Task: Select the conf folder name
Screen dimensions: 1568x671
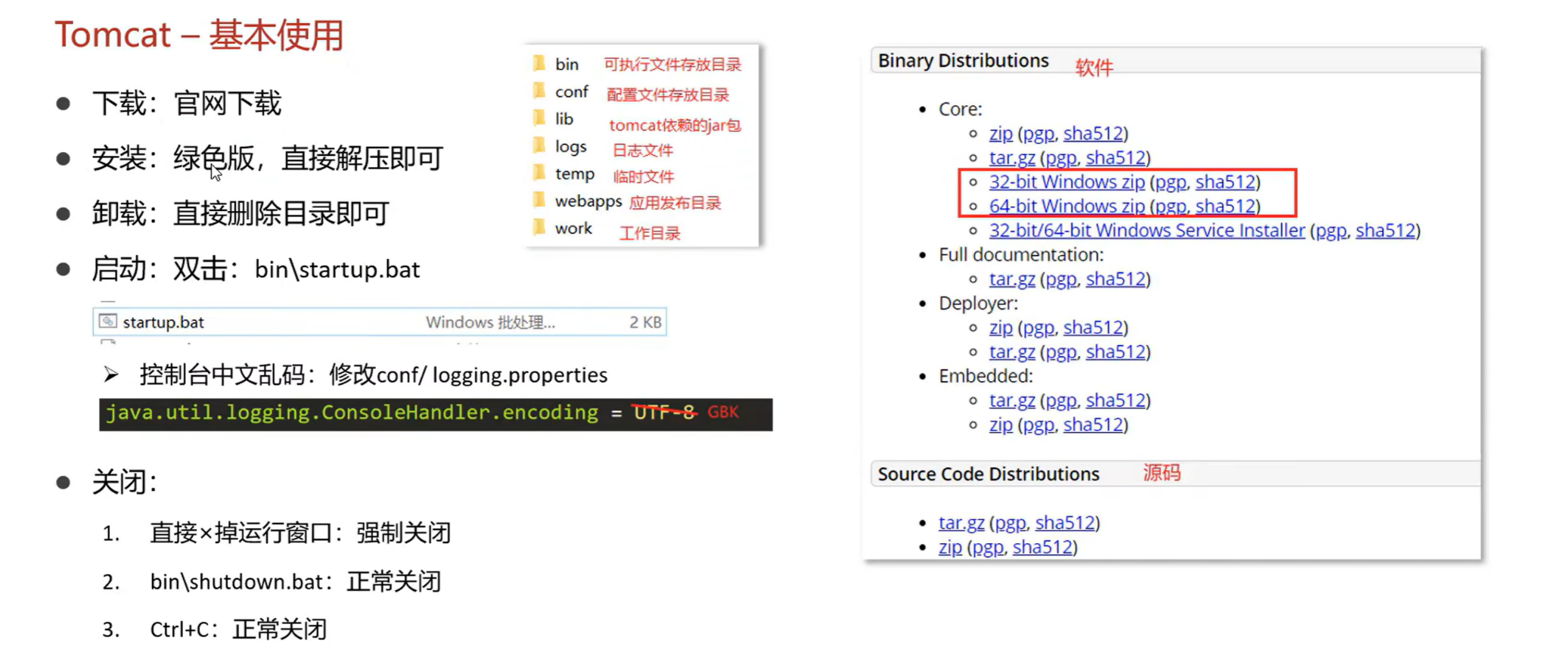Action: tap(571, 92)
